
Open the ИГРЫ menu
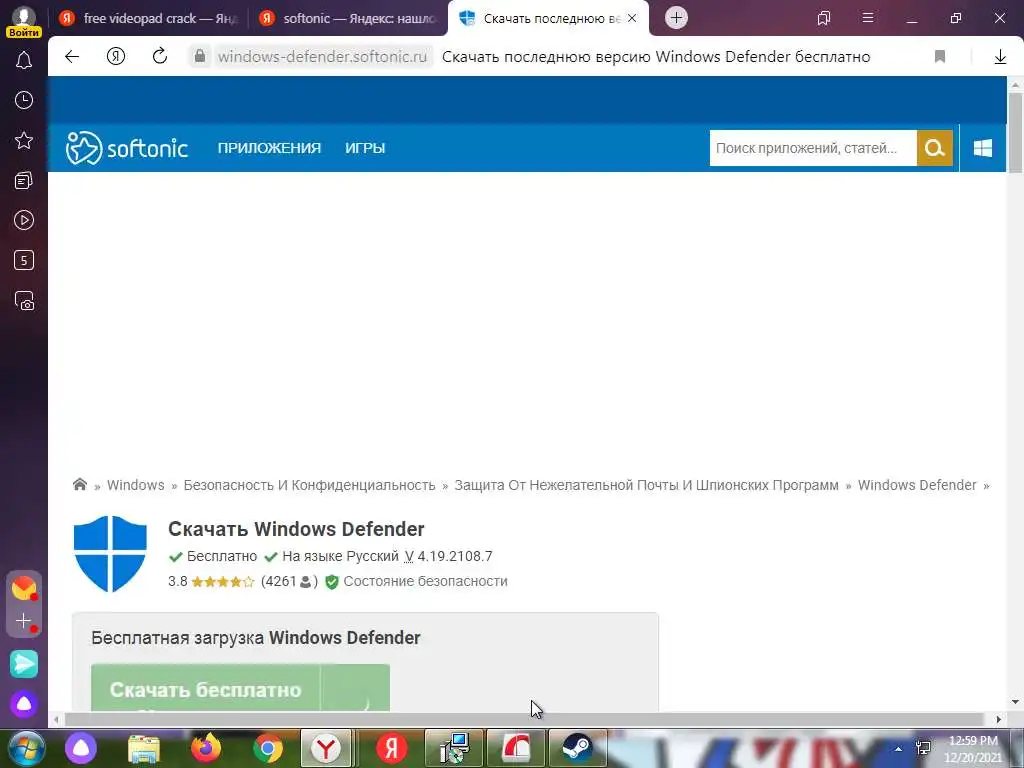365,148
